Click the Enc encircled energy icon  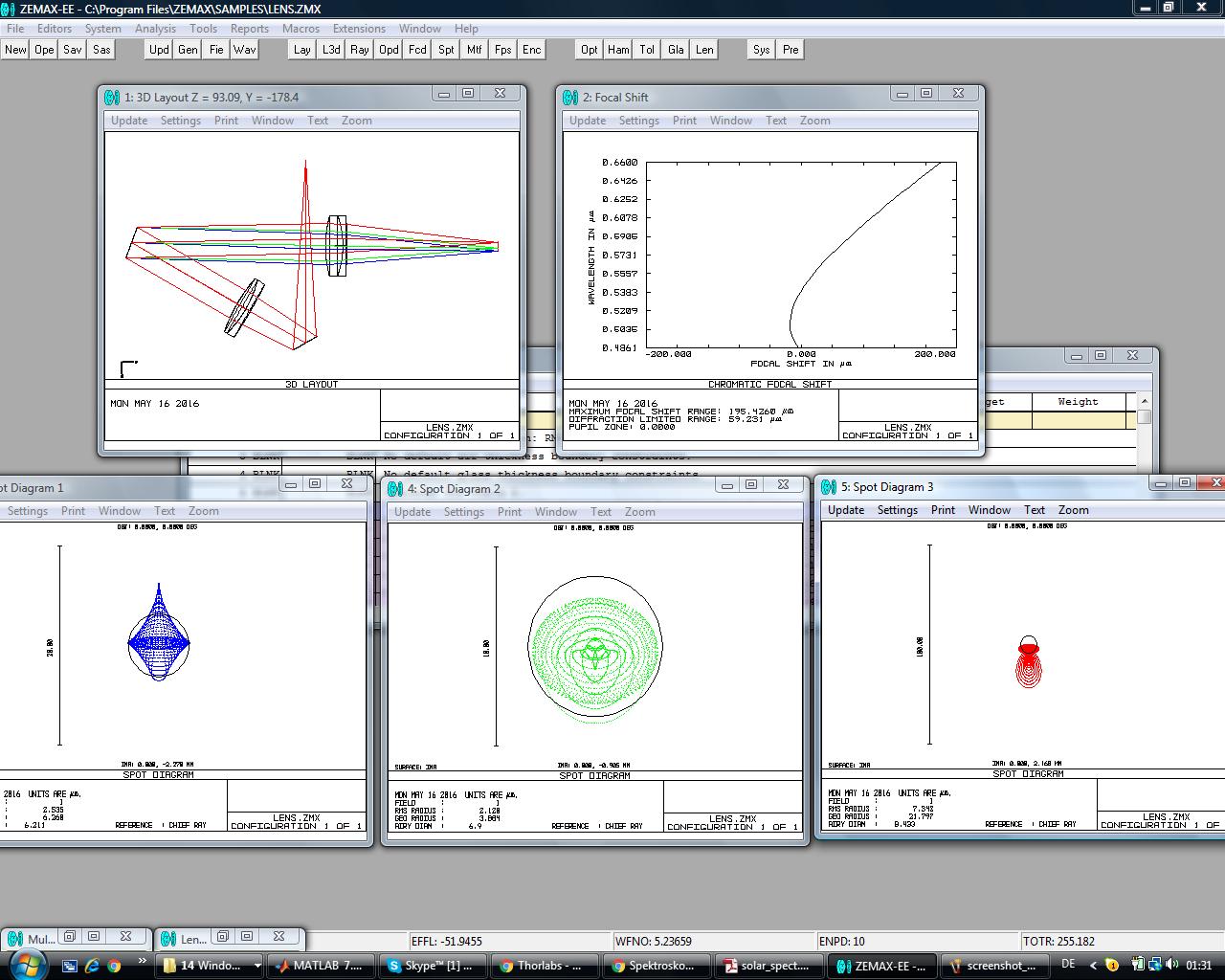[531, 49]
